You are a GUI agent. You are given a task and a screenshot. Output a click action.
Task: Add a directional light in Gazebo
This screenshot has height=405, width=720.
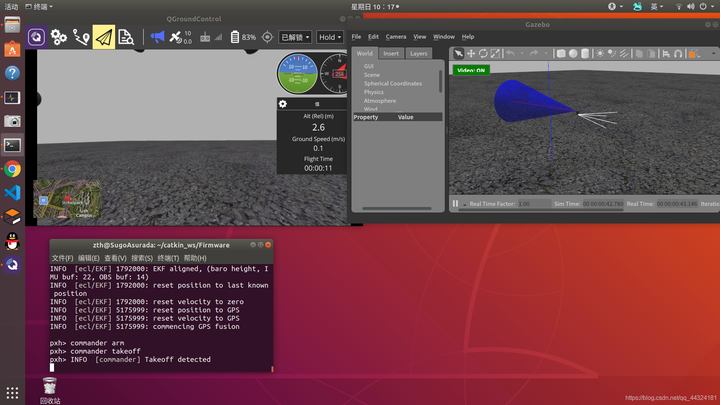[624, 54]
